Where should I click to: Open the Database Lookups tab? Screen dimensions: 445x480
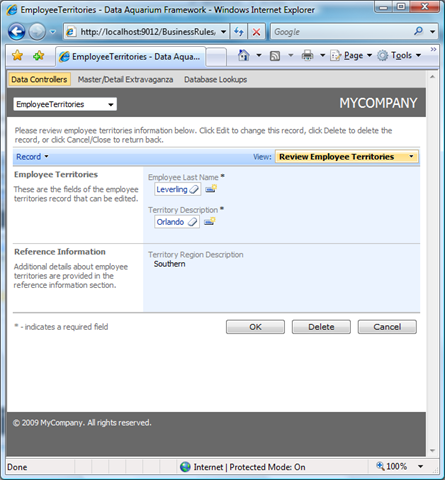216,80
